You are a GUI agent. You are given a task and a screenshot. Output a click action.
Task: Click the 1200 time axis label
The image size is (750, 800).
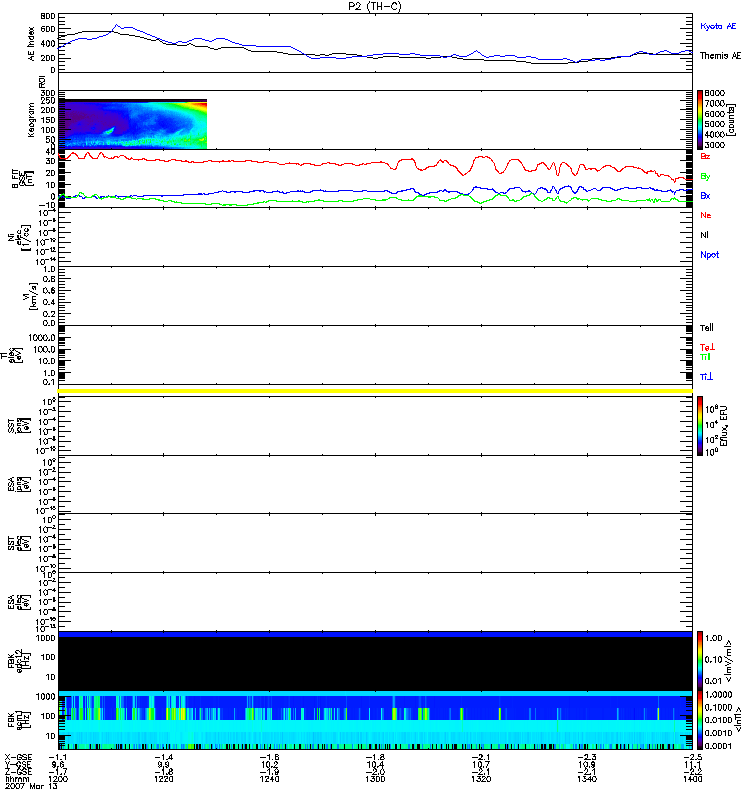click(58, 779)
